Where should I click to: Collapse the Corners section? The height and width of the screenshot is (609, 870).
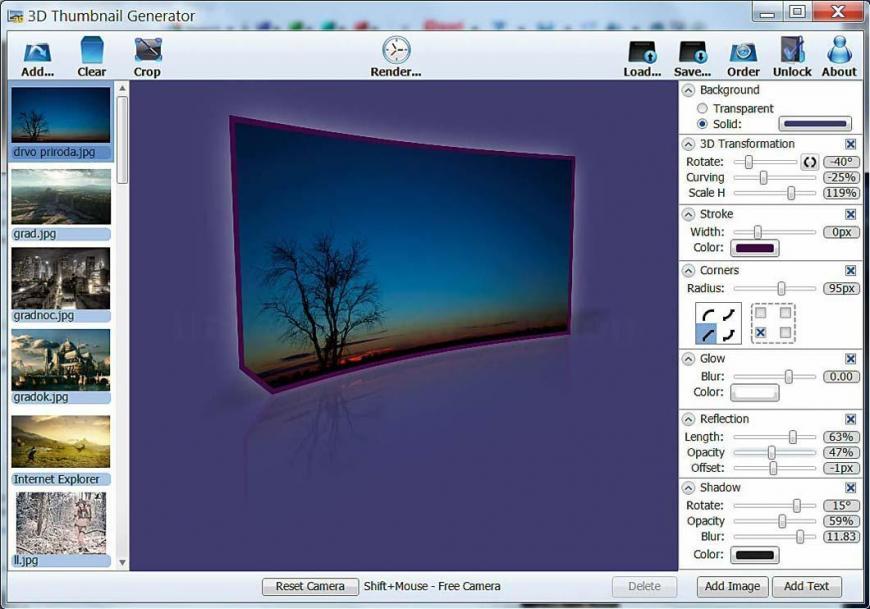689,271
